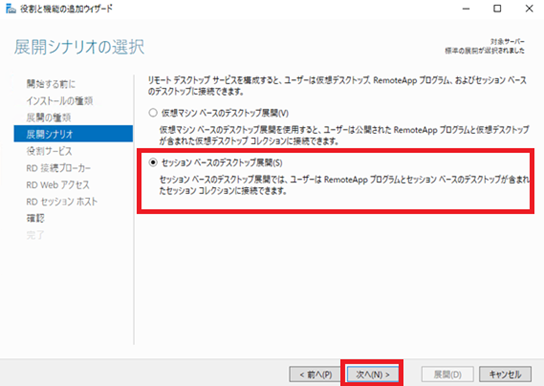This screenshot has height=386, width=544.
Task: Select highlighted 展開シナリオ step
Action: 73,134
